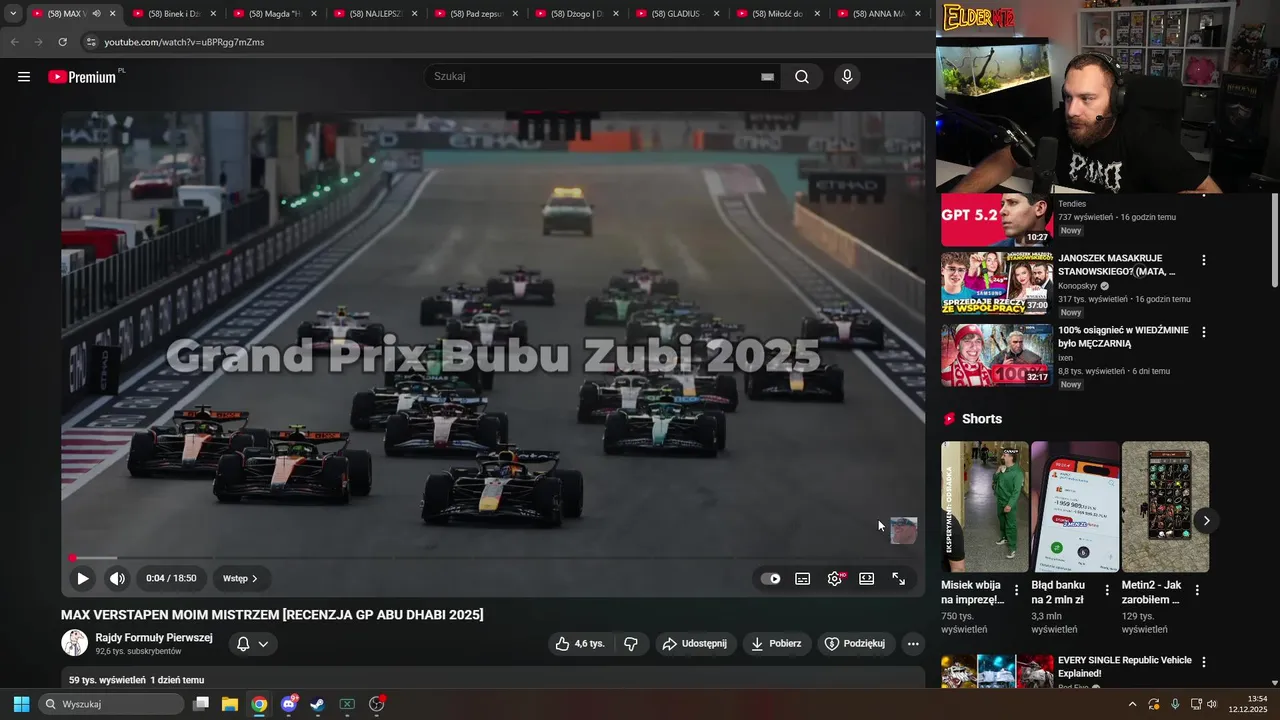The image size is (1280, 720).
Task: Close the 'Dżogo' browser tab
Action: [616, 14]
